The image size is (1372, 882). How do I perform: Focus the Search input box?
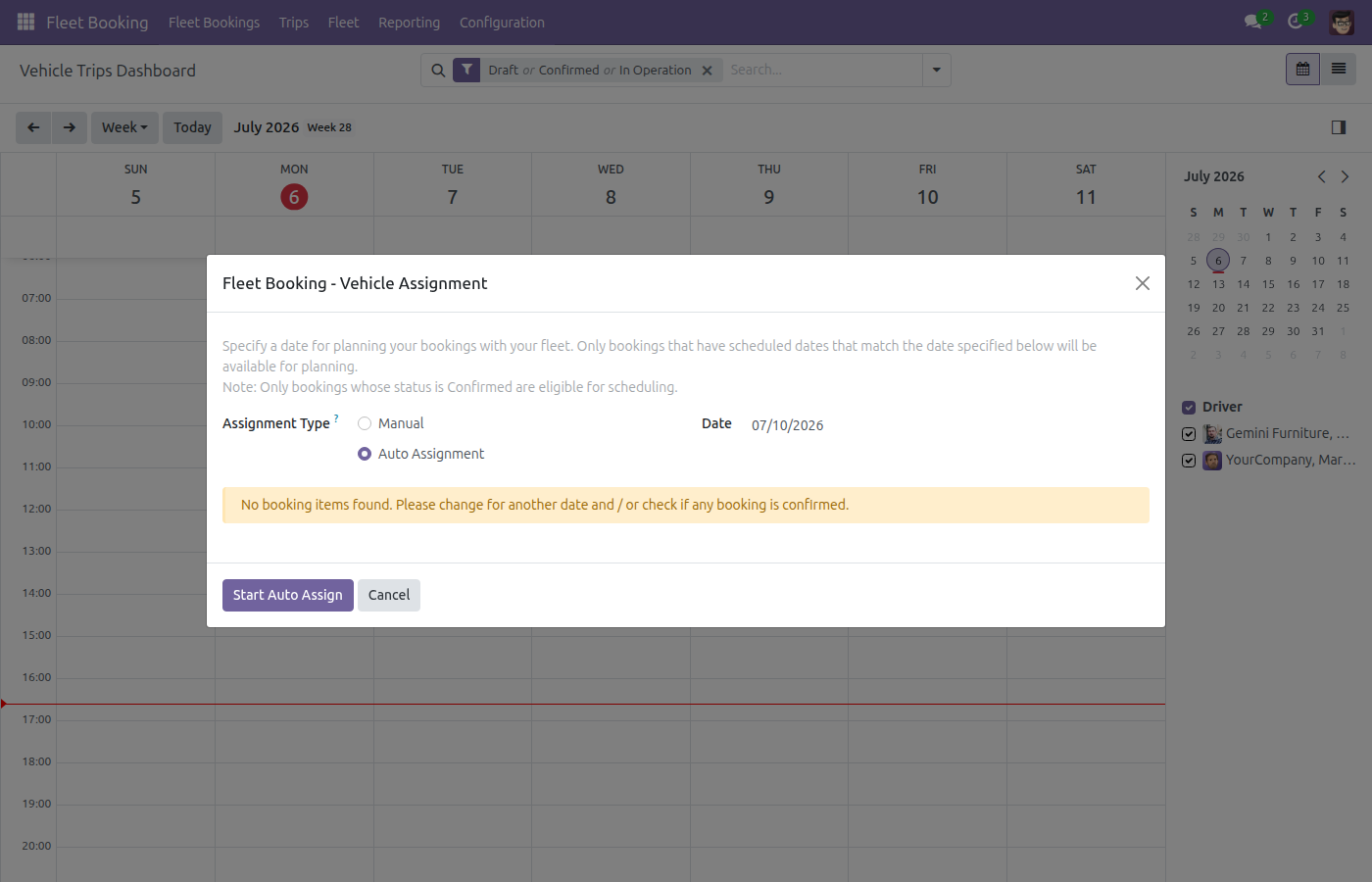(x=822, y=70)
